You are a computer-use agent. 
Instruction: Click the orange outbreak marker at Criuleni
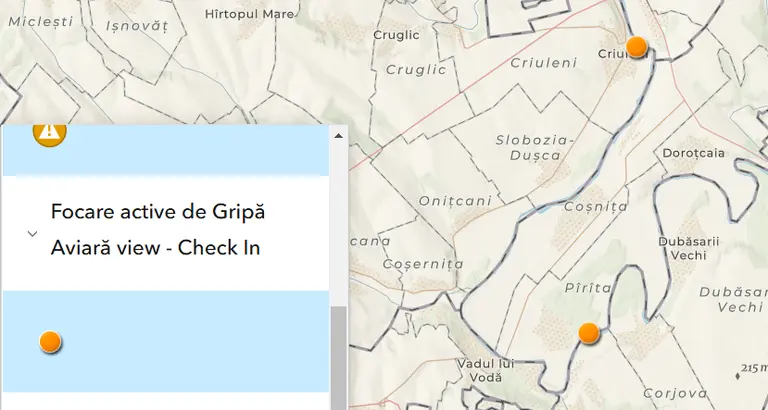636,47
